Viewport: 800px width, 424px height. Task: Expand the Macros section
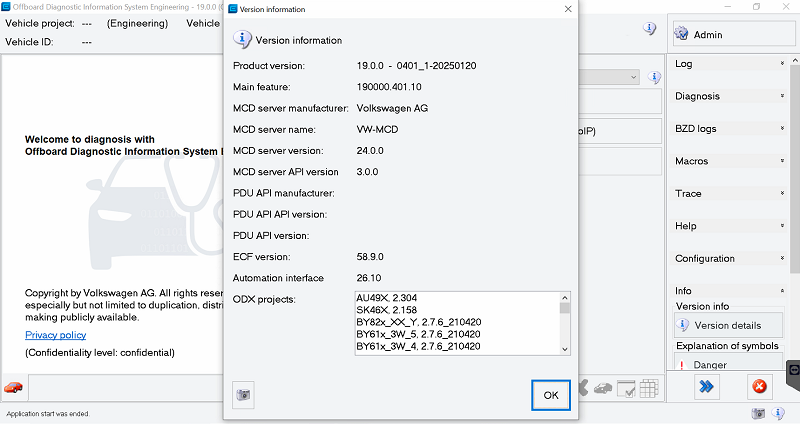pos(730,161)
